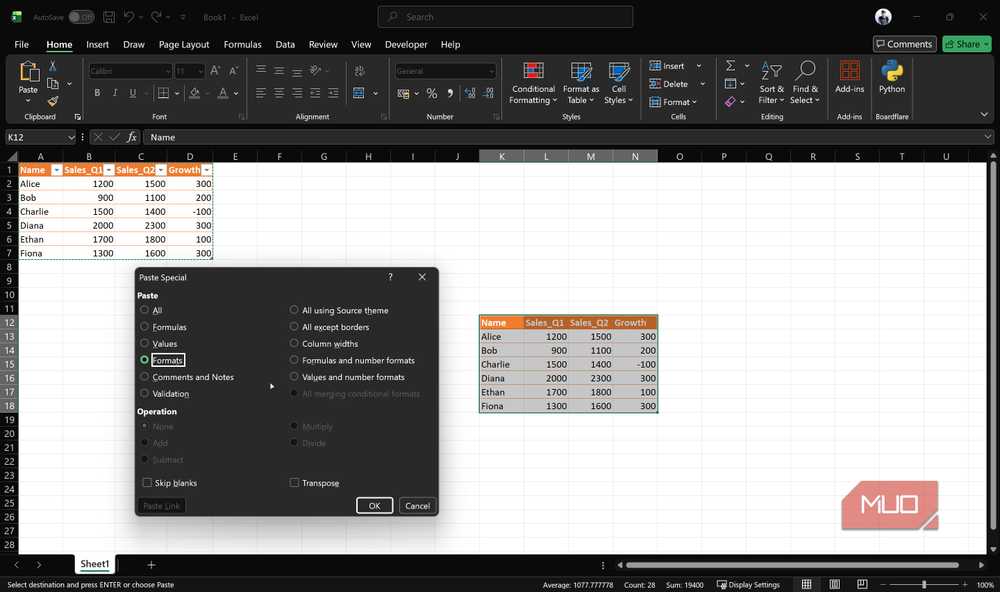Image resolution: width=1000 pixels, height=592 pixels.
Task: Switch to the Formulas tab
Action: tap(242, 44)
